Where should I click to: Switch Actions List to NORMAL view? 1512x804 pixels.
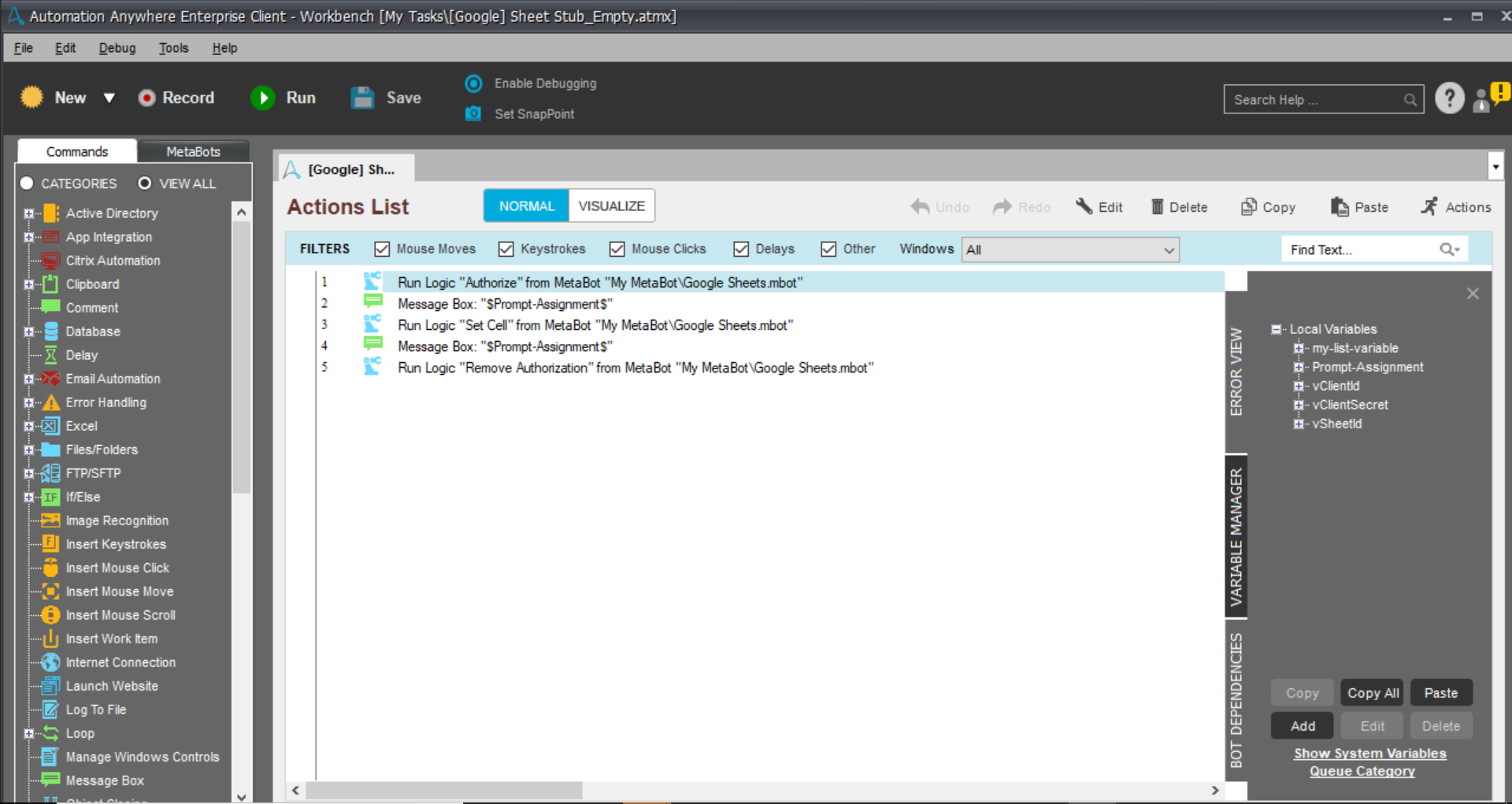click(527, 206)
